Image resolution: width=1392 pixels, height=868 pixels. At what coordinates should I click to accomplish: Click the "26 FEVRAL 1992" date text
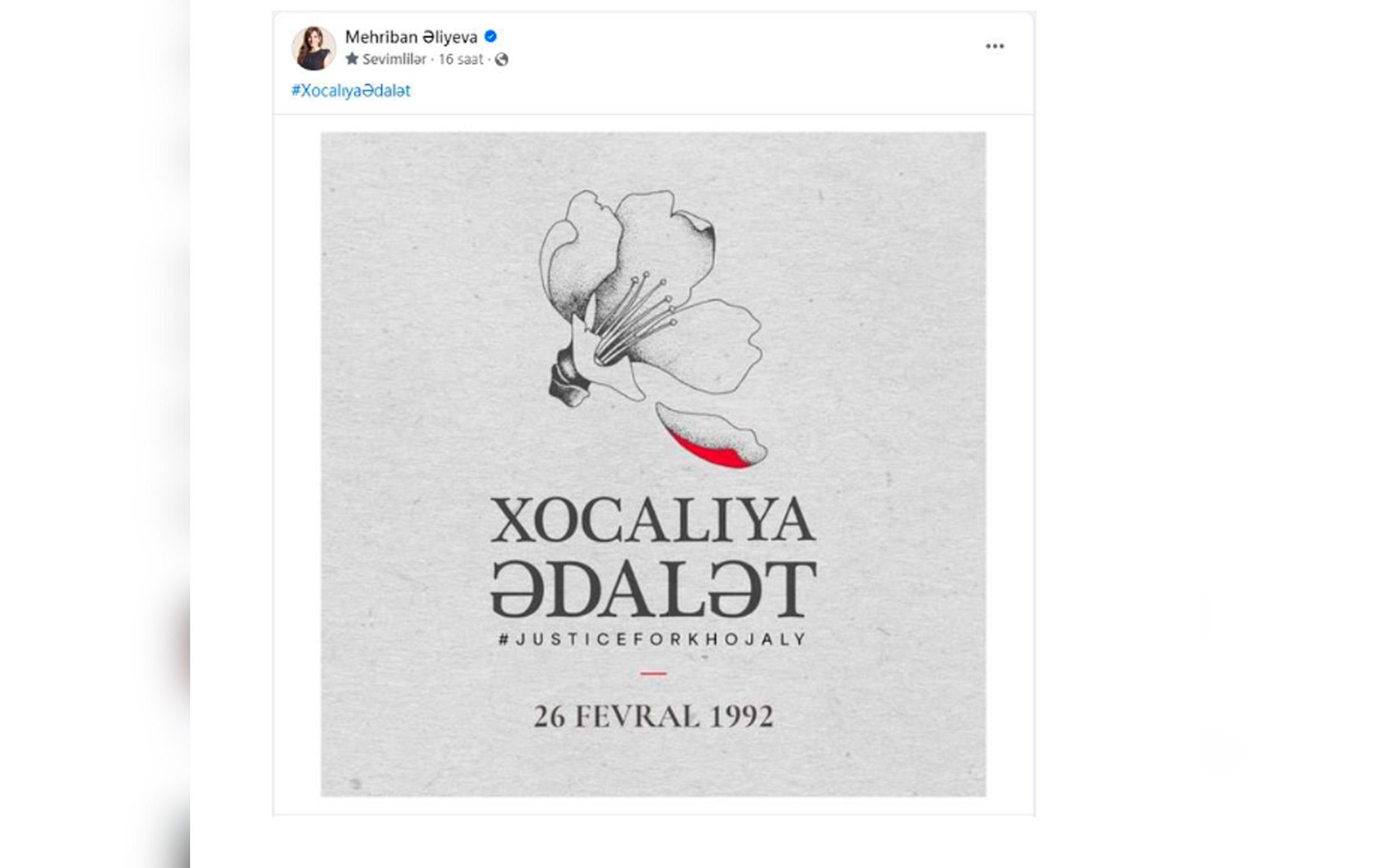653,717
